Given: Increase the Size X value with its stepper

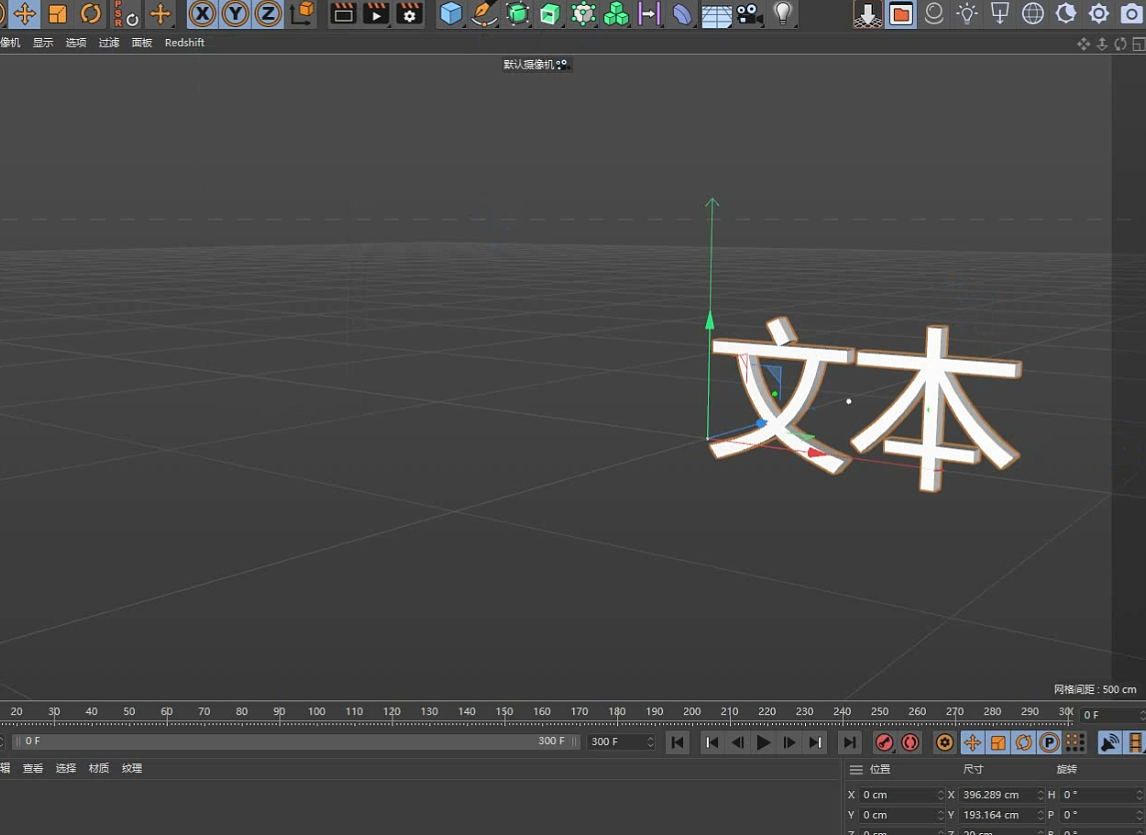Looking at the screenshot, I should pyautogui.click(x=1037, y=790).
